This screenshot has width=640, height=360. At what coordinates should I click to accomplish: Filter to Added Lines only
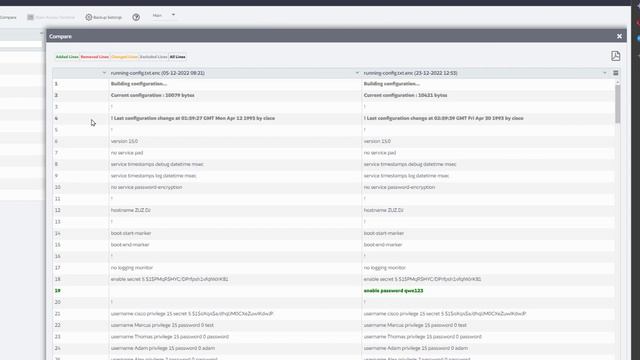[x=67, y=57]
